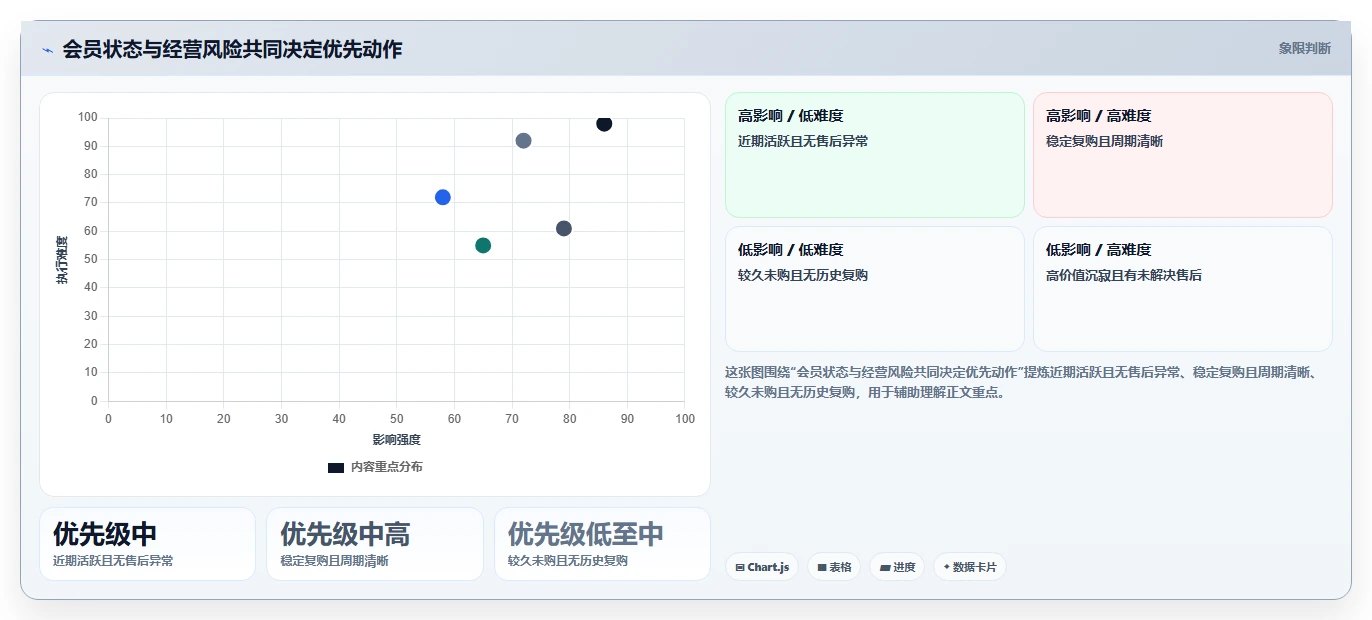Select the 进度 tag chip

tap(897, 567)
